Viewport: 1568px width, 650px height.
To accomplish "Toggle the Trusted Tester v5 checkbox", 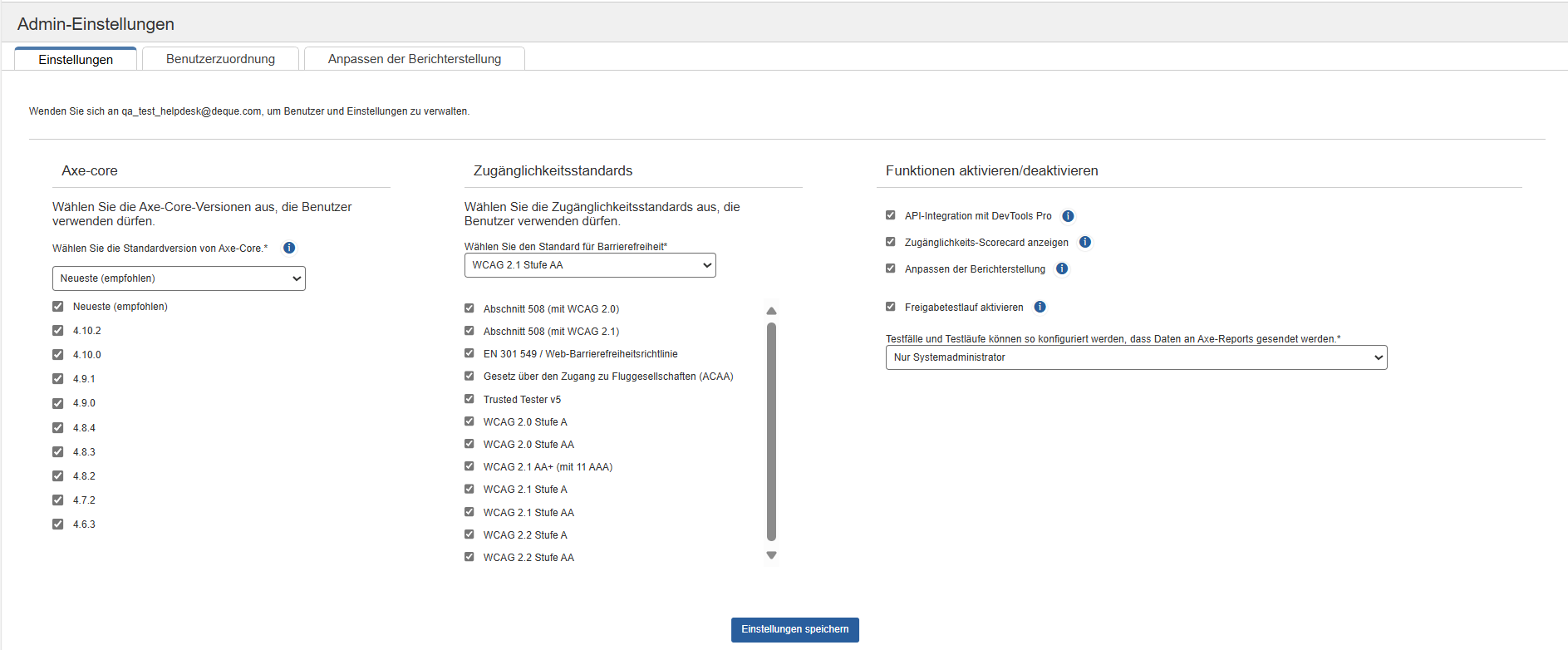I will coord(469,399).
